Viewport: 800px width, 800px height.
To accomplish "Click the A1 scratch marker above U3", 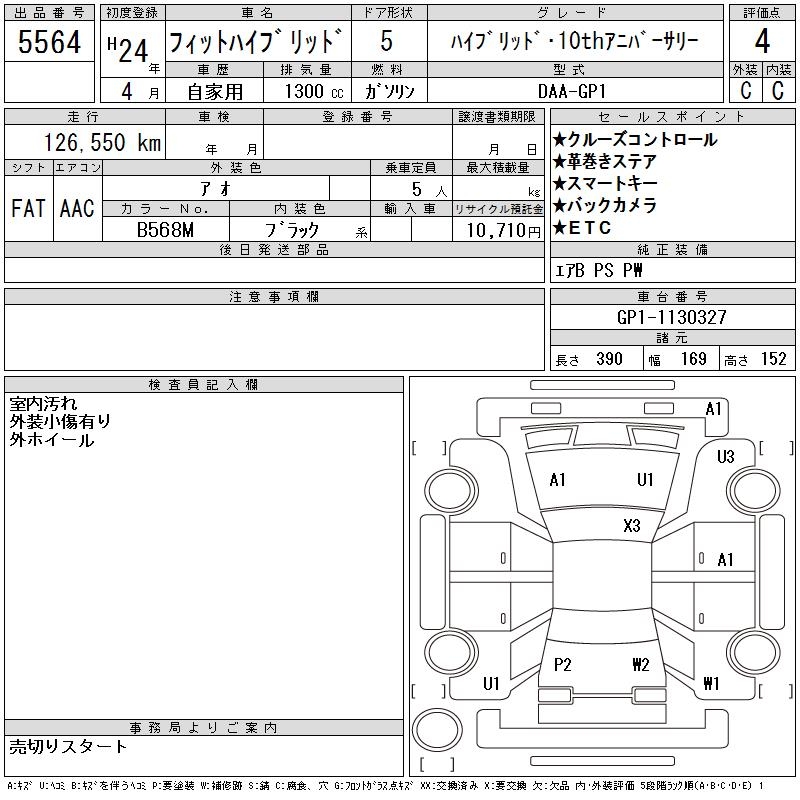I will tap(713, 409).
